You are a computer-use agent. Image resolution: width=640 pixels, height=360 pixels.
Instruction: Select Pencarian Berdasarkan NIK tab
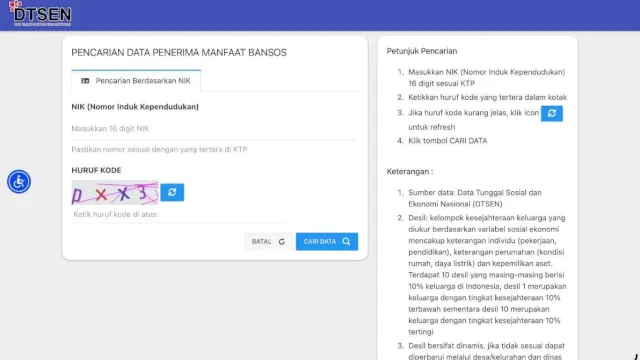coord(136,81)
